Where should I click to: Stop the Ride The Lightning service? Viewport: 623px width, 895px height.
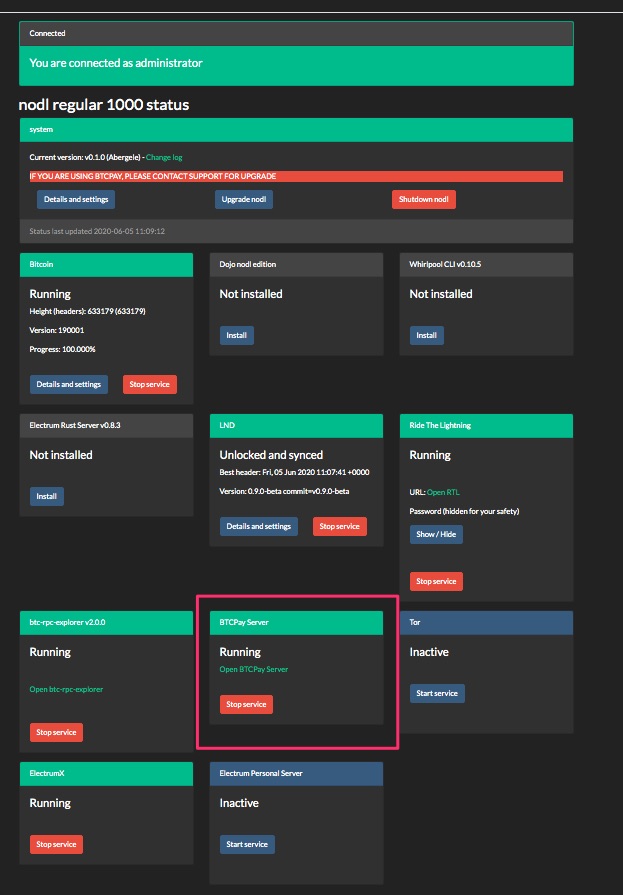[x=436, y=581]
